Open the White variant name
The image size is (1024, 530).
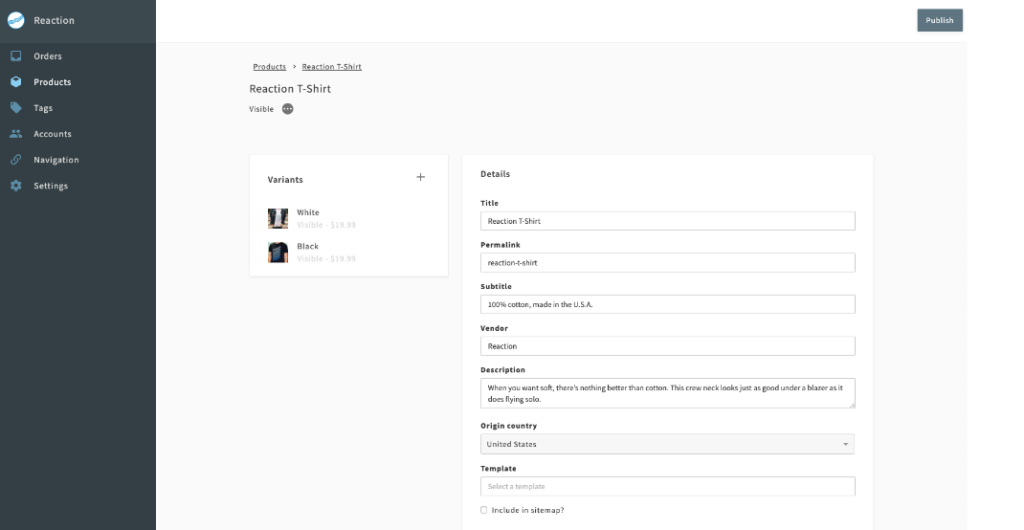pyautogui.click(x=308, y=213)
